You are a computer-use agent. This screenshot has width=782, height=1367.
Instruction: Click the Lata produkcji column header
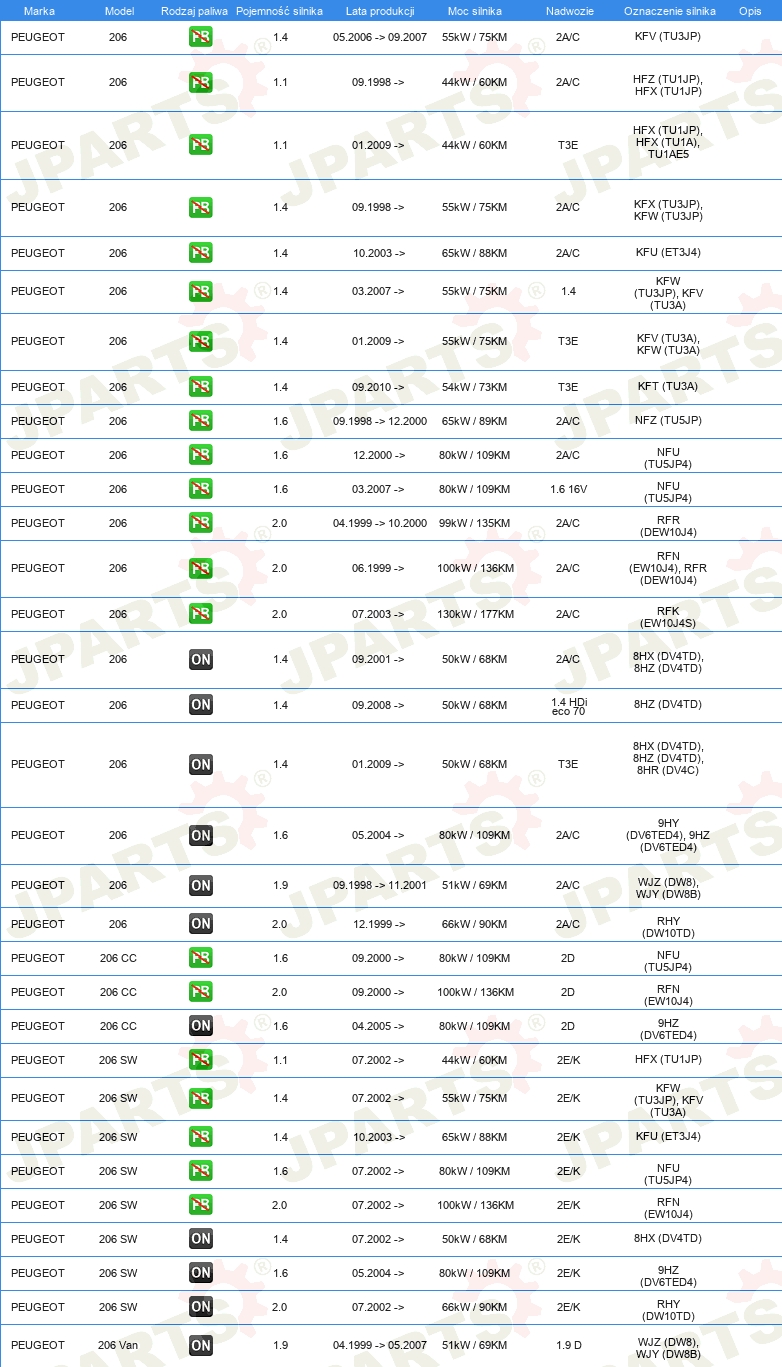pyautogui.click(x=380, y=11)
